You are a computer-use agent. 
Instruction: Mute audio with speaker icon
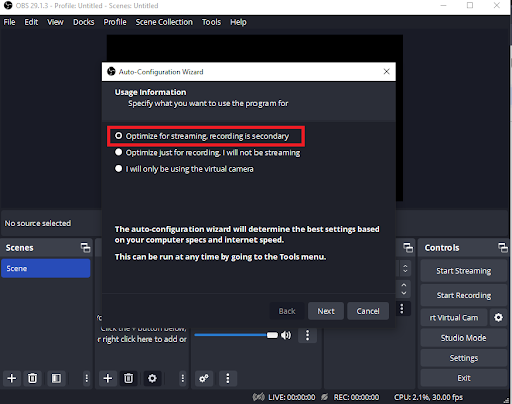tap(286, 335)
